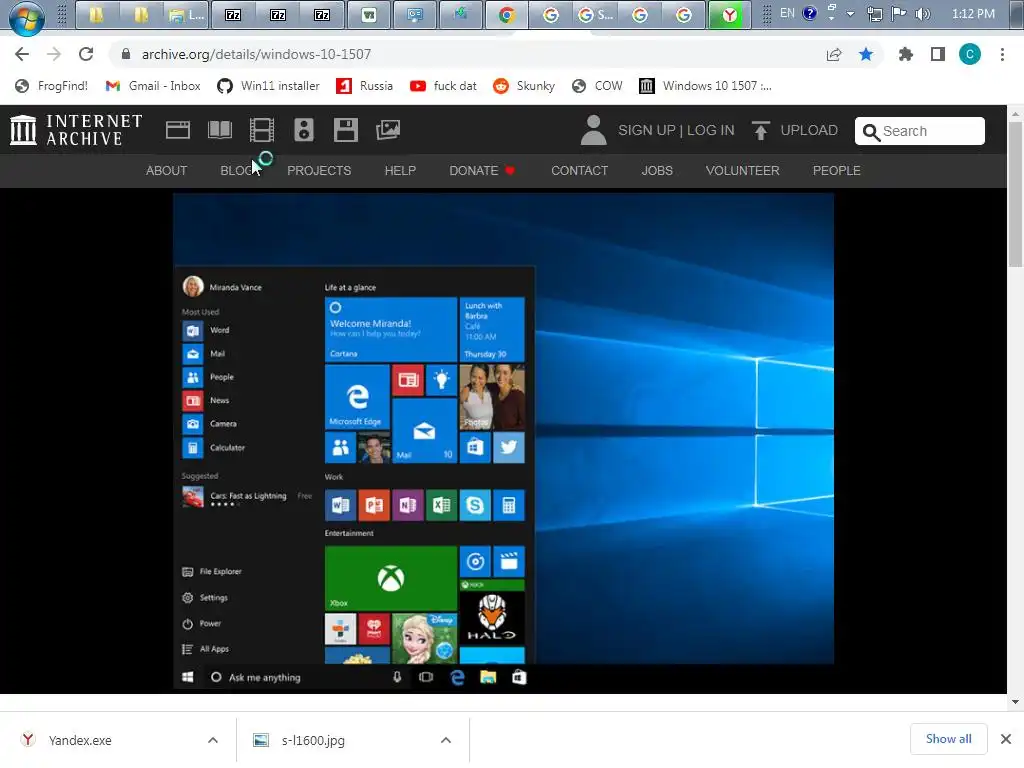Open the Texts book icon
Screen dimensions: 1024x768
click(219, 130)
